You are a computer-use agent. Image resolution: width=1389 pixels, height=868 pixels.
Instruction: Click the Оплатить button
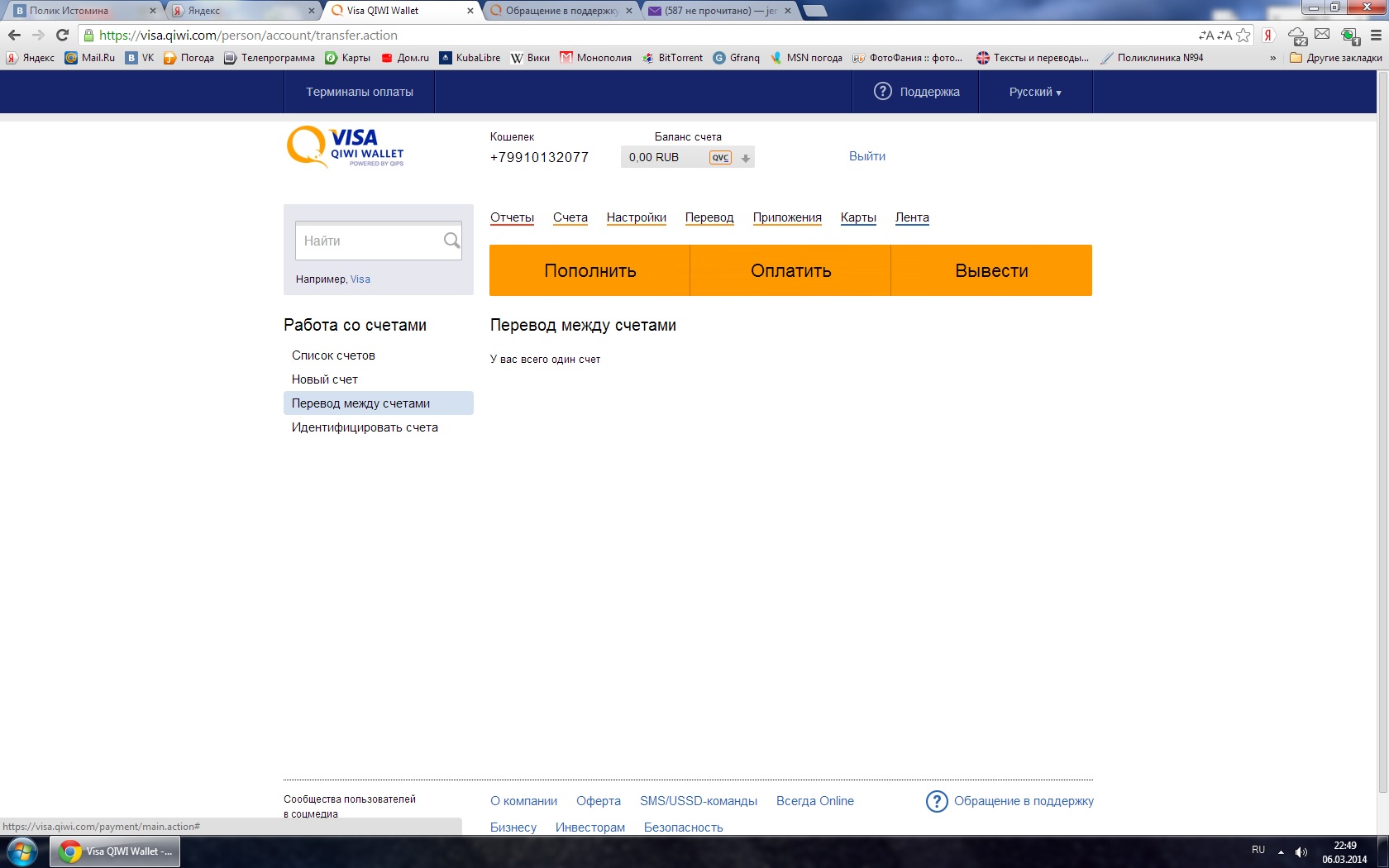click(790, 270)
